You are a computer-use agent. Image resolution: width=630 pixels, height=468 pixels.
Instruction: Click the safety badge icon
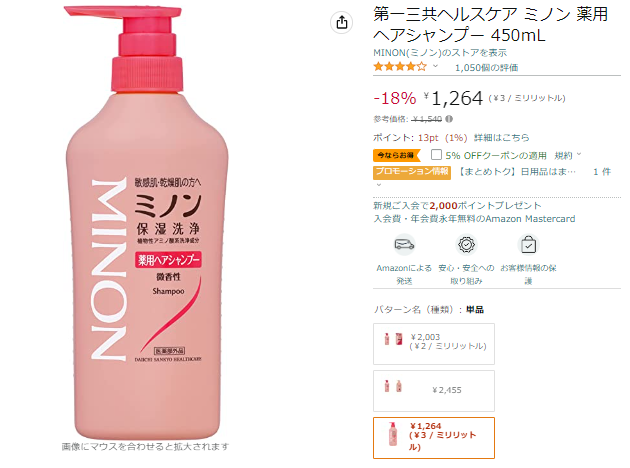pos(466,244)
